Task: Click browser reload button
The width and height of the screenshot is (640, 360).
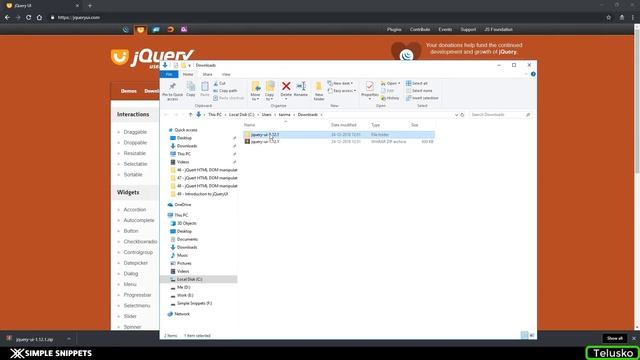Action: [x=28, y=18]
